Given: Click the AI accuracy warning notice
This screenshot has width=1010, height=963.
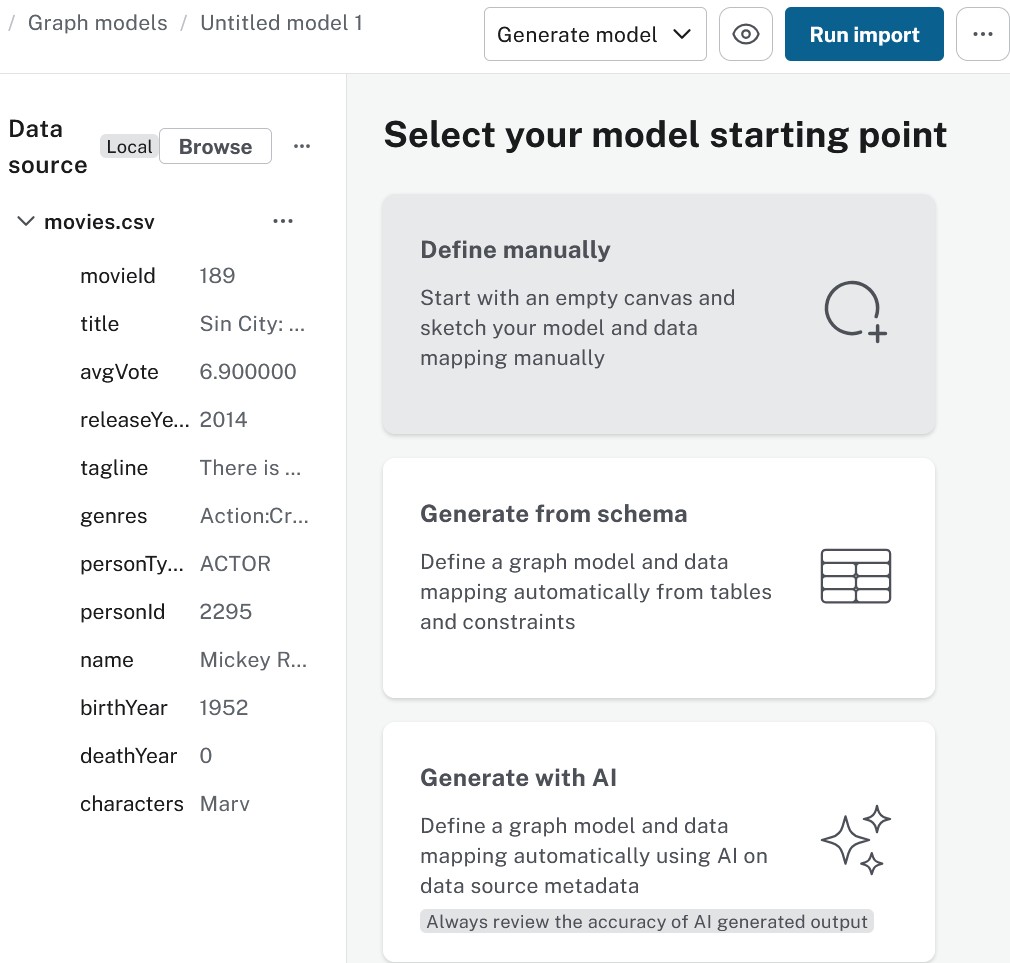Looking at the screenshot, I should (x=647, y=921).
